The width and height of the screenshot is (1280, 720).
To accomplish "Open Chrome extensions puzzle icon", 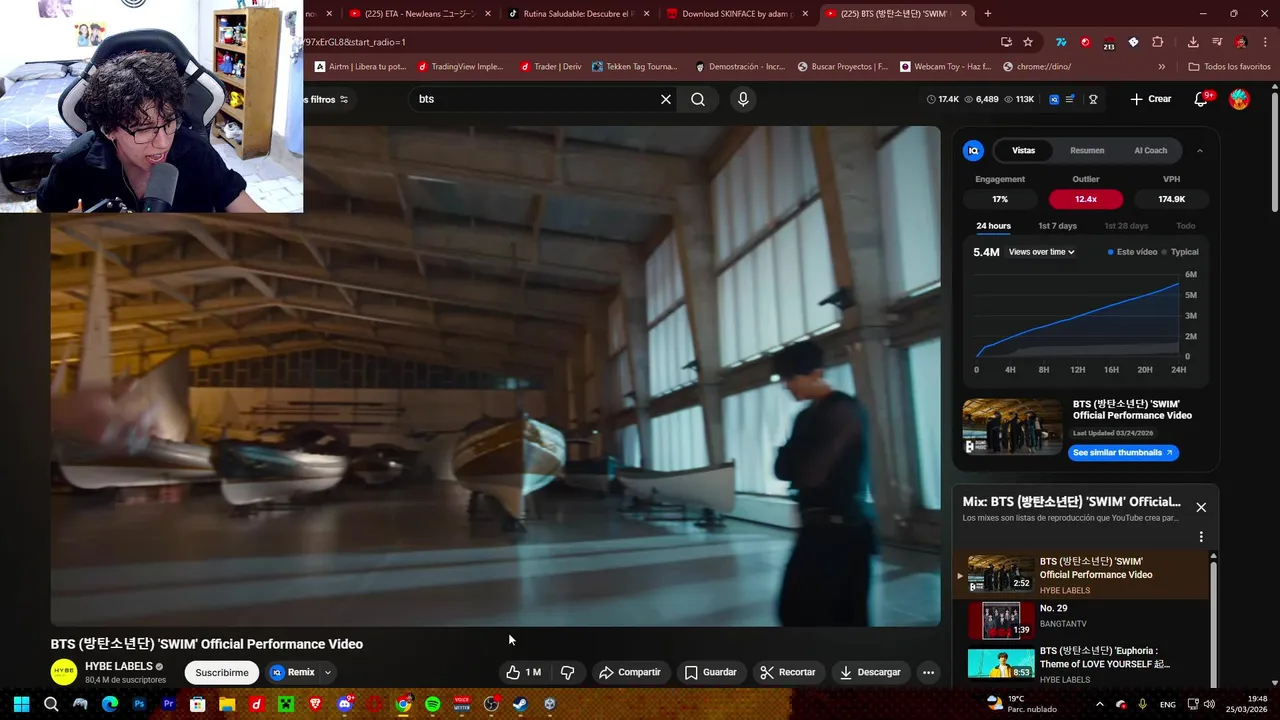I will coord(1158,42).
